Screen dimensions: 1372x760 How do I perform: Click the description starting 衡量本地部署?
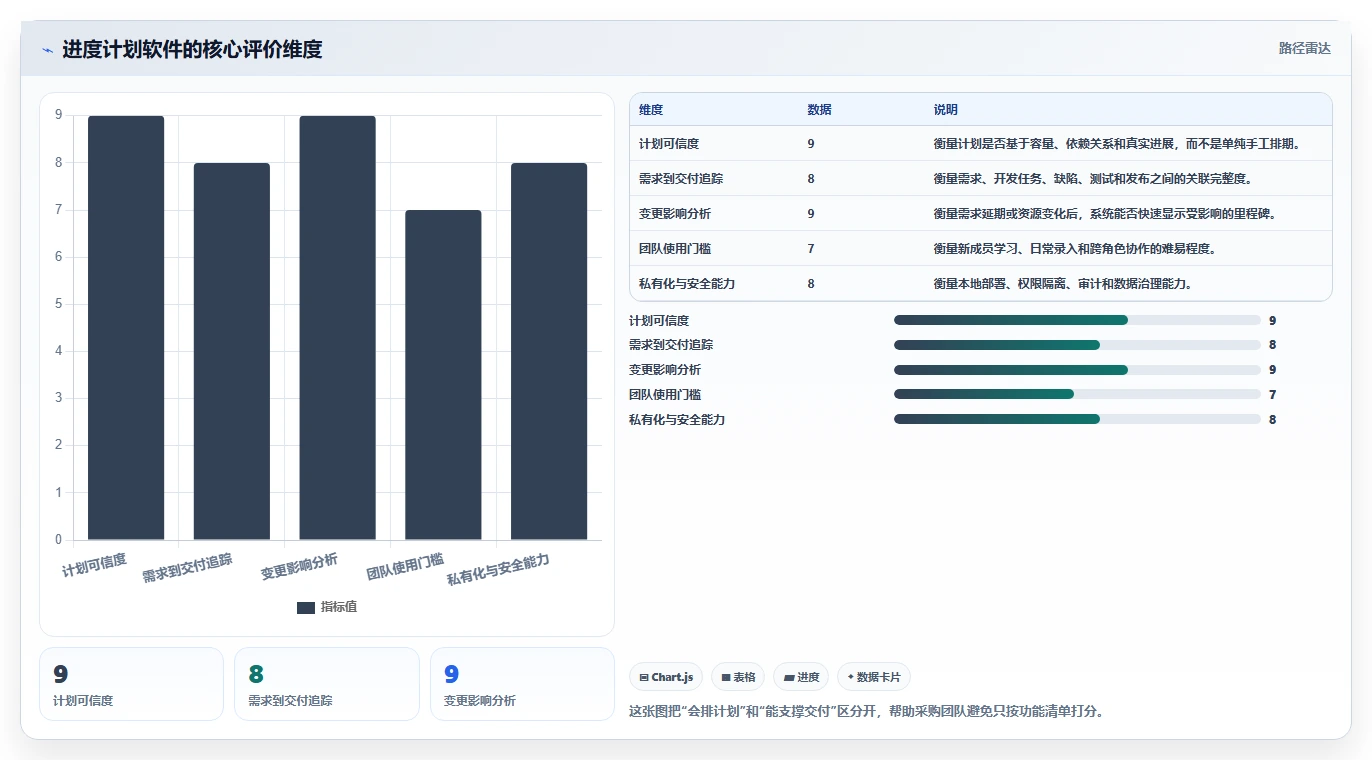(x=1062, y=284)
